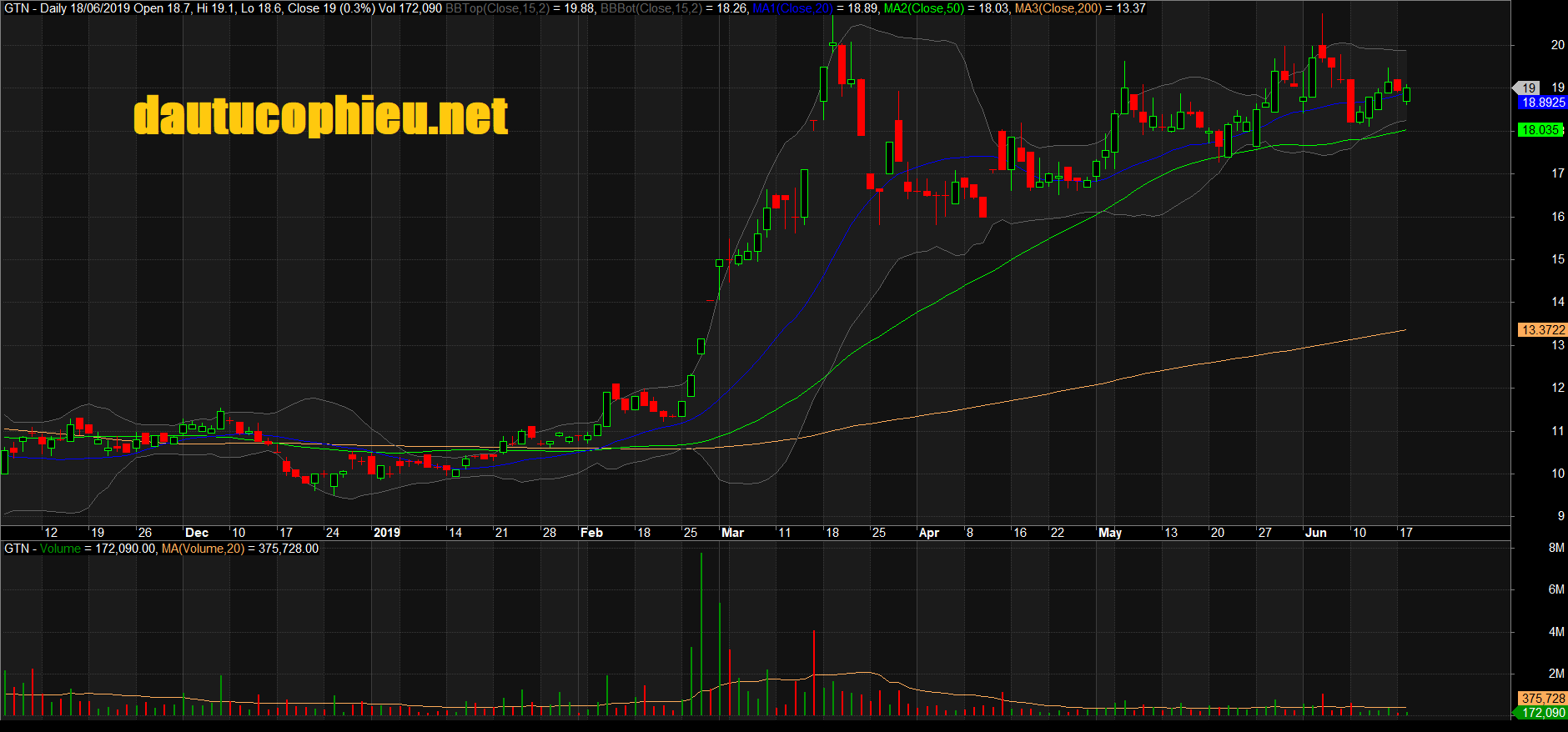Click the 11 date label after Mar

[785, 533]
